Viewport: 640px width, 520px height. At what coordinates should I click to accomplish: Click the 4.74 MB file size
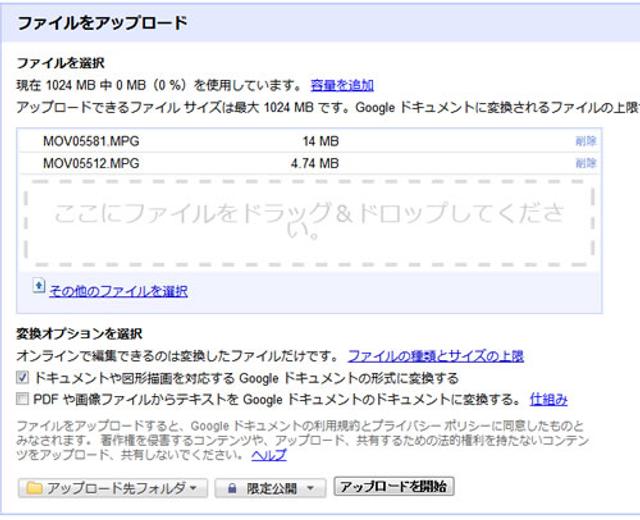315,163
